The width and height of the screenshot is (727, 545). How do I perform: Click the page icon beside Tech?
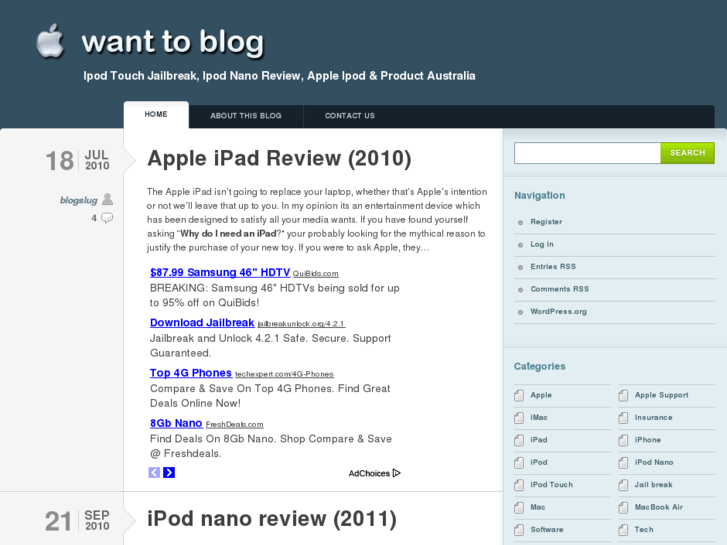[623, 530]
